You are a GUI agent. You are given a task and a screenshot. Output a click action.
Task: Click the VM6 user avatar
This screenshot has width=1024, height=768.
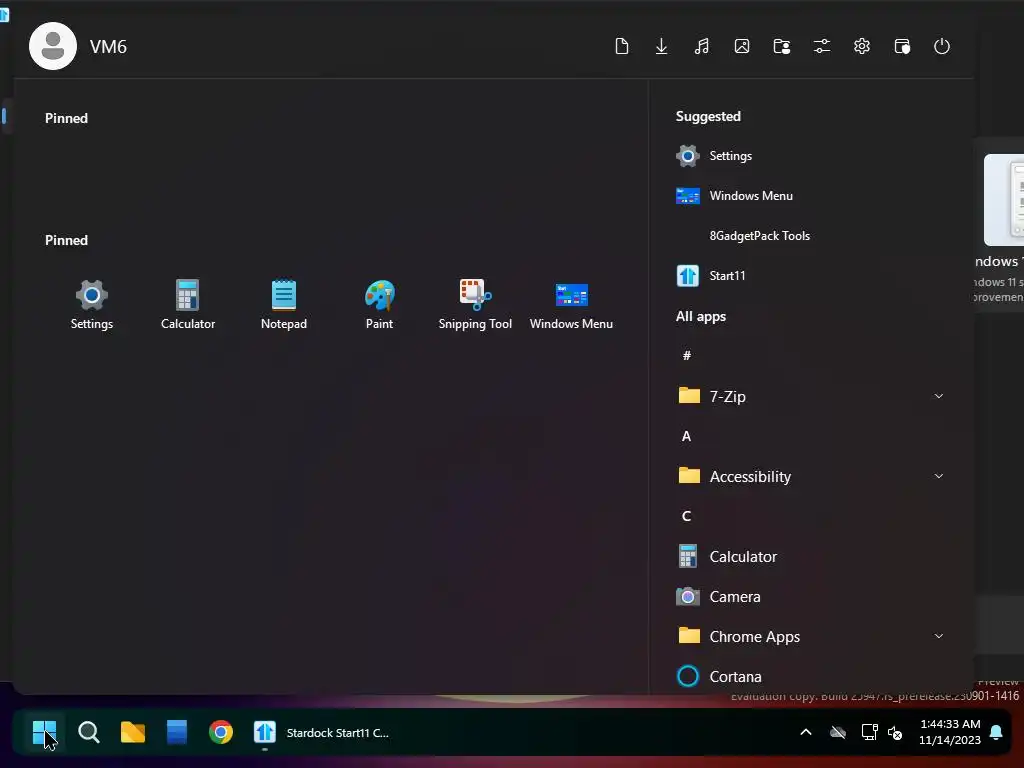tap(53, 46)
